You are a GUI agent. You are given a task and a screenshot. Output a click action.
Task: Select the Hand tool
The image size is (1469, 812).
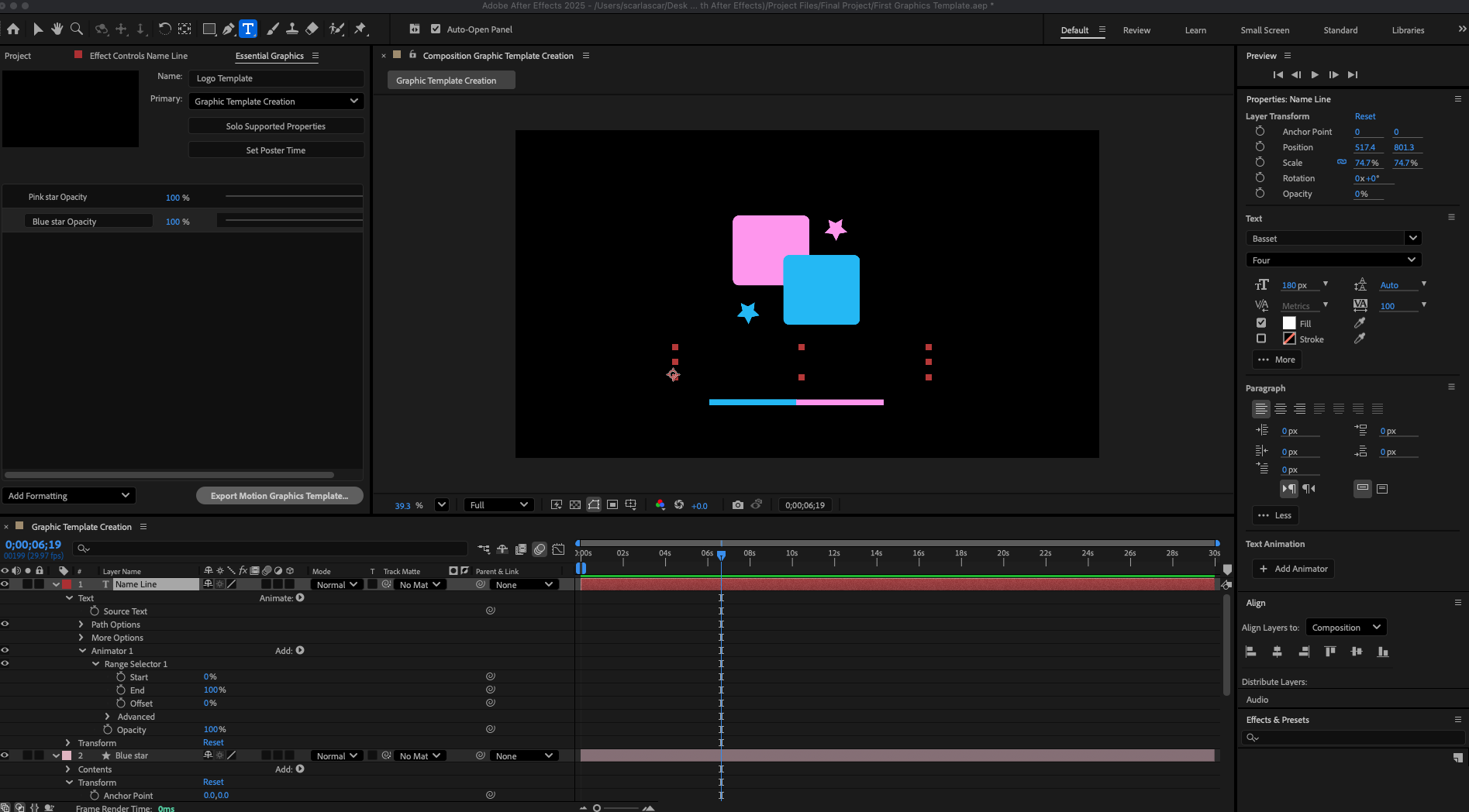tap(57, 29)
